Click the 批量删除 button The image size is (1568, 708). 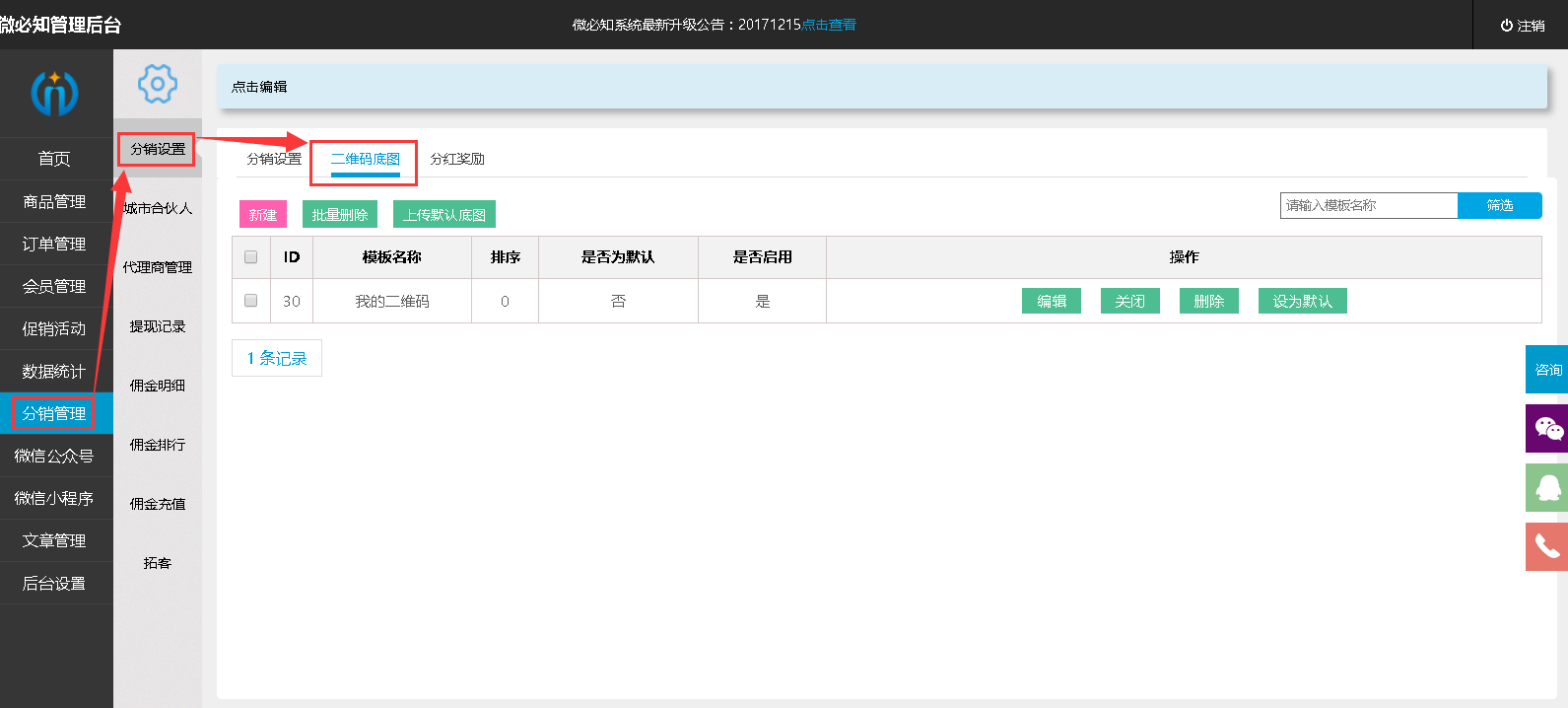[339, 215]
